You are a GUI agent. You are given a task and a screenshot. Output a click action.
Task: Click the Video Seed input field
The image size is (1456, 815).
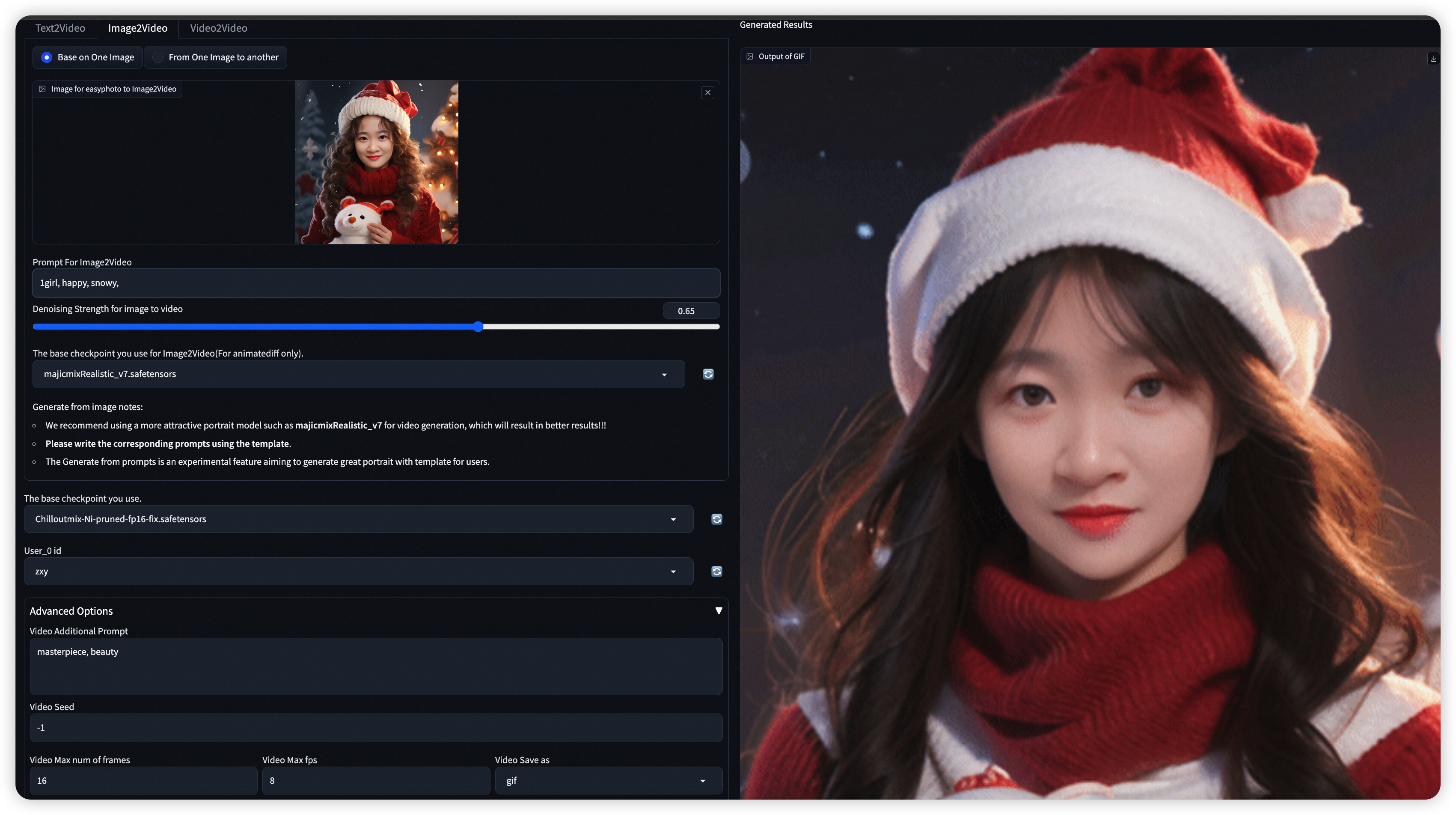tap(376, 728)
